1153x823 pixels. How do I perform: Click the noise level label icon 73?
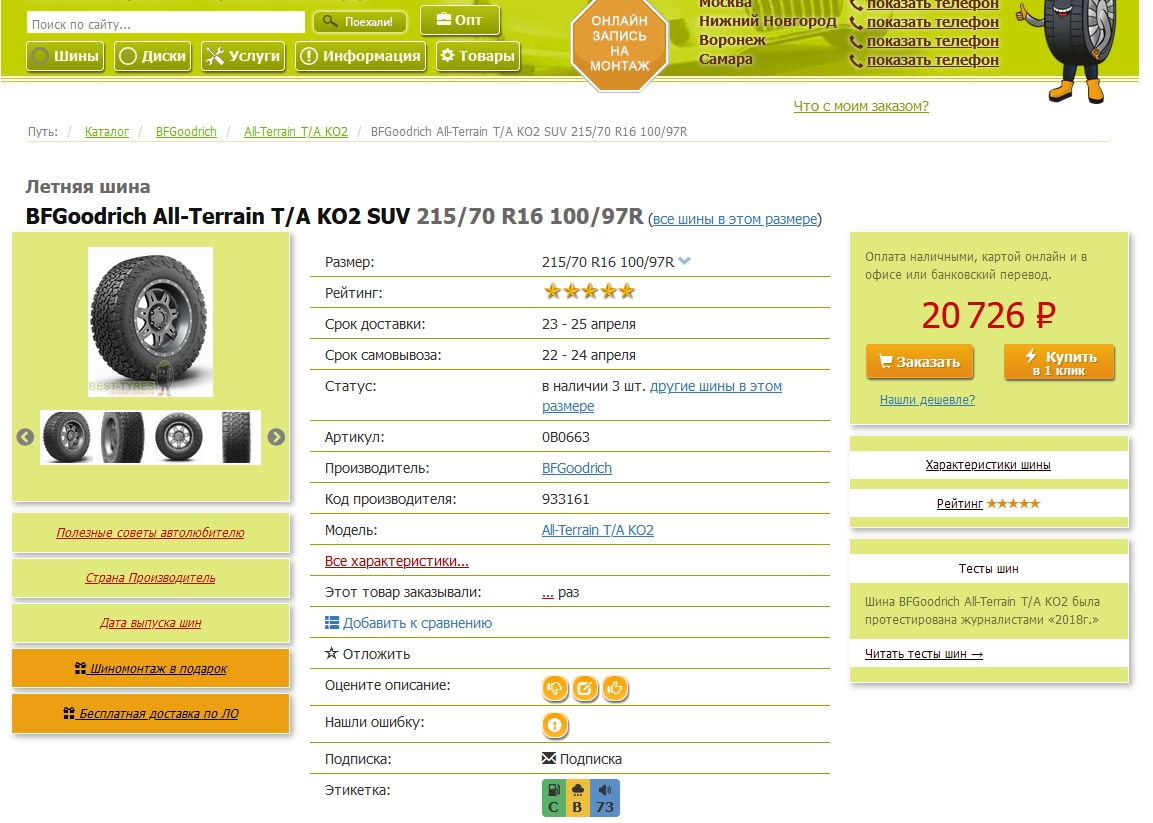(604, 799)
